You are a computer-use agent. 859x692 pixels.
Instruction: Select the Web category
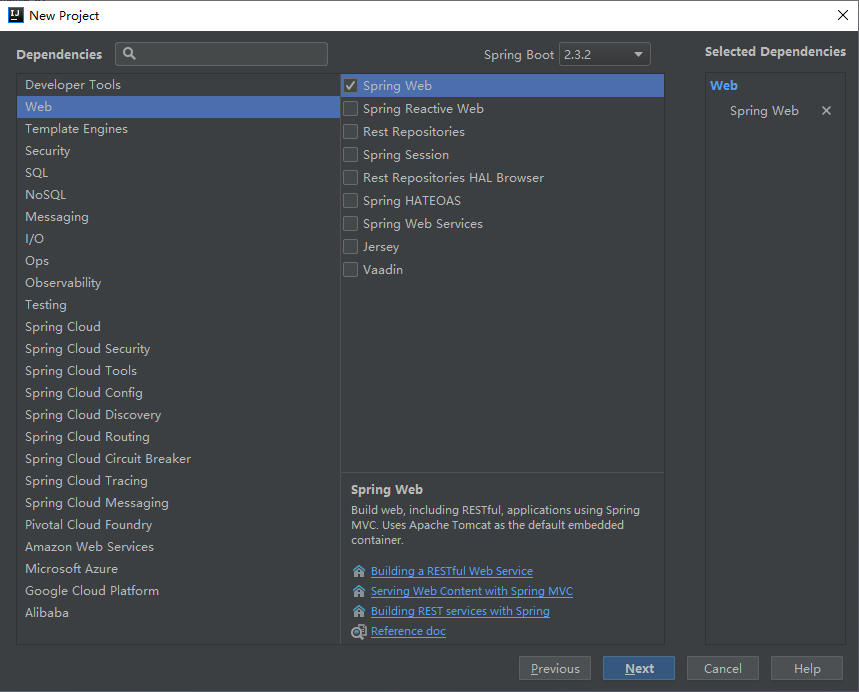[x=179, y=107]
